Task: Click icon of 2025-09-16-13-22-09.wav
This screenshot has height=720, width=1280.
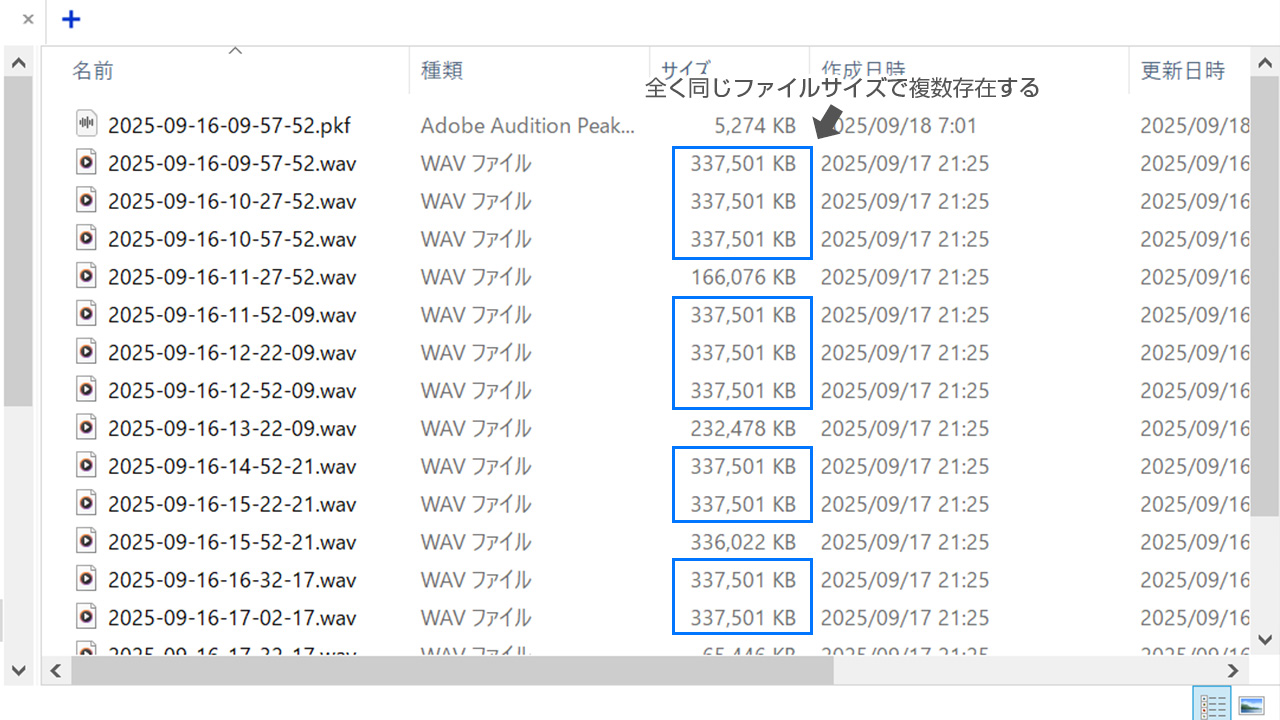Action: (x=87, y=428)
